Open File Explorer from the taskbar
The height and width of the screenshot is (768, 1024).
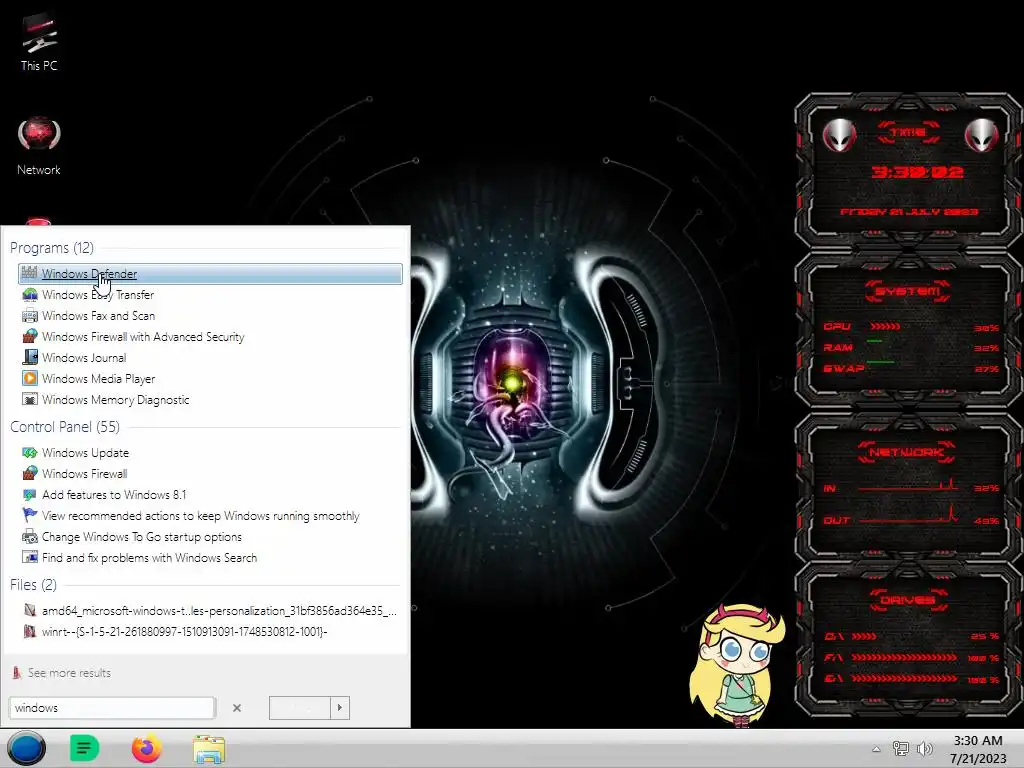click(x=209, y=749)
